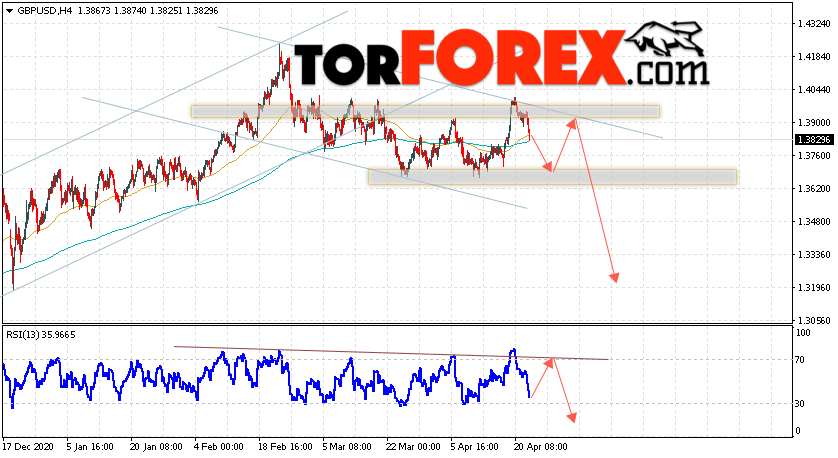This screenshot has height=458, width=838.
Task: Select the 20 Apr 08:00 date label
Action: click(541, 447)
